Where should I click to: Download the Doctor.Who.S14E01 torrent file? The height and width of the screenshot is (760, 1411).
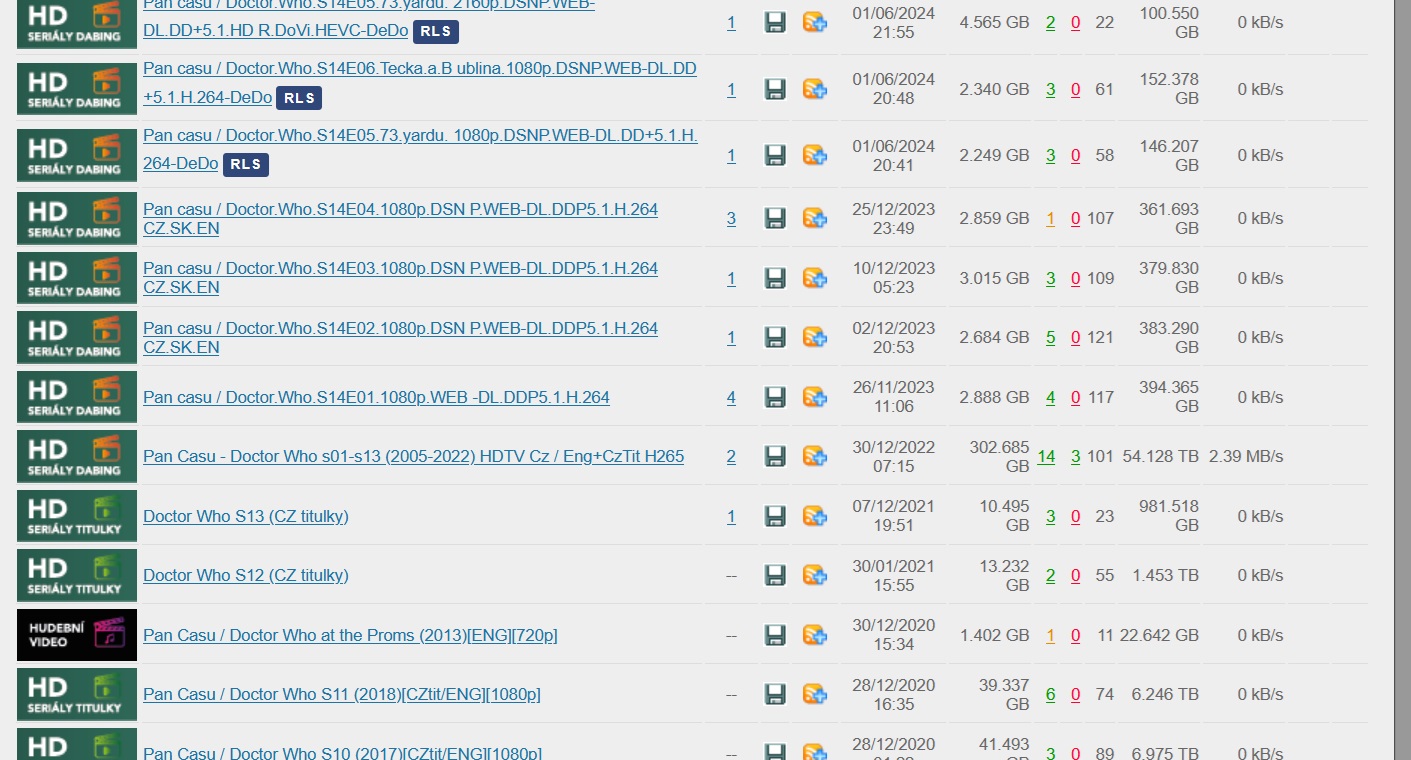775,397
